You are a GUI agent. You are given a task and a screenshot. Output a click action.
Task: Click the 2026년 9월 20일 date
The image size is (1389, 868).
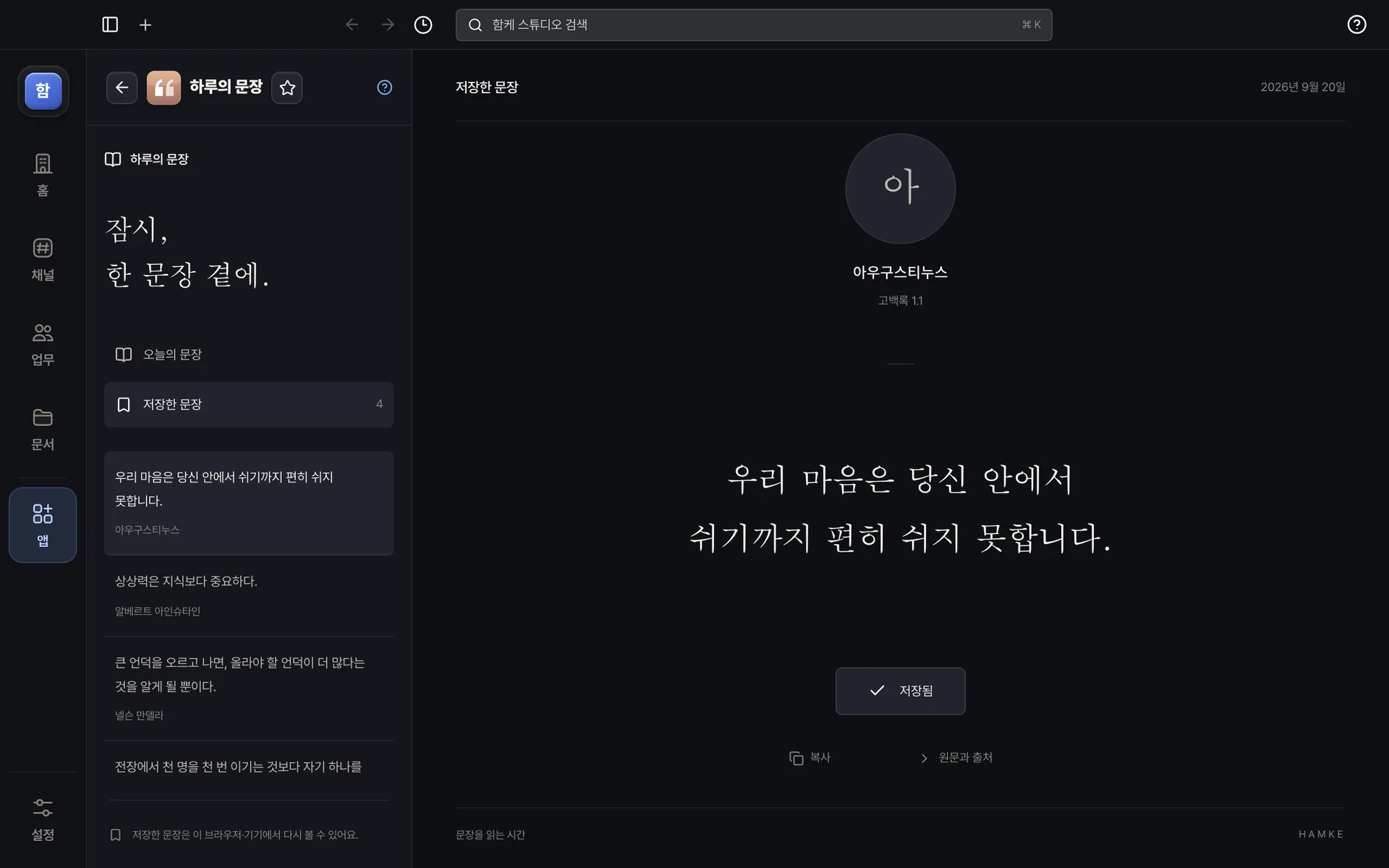click(x=1303, y=87)
